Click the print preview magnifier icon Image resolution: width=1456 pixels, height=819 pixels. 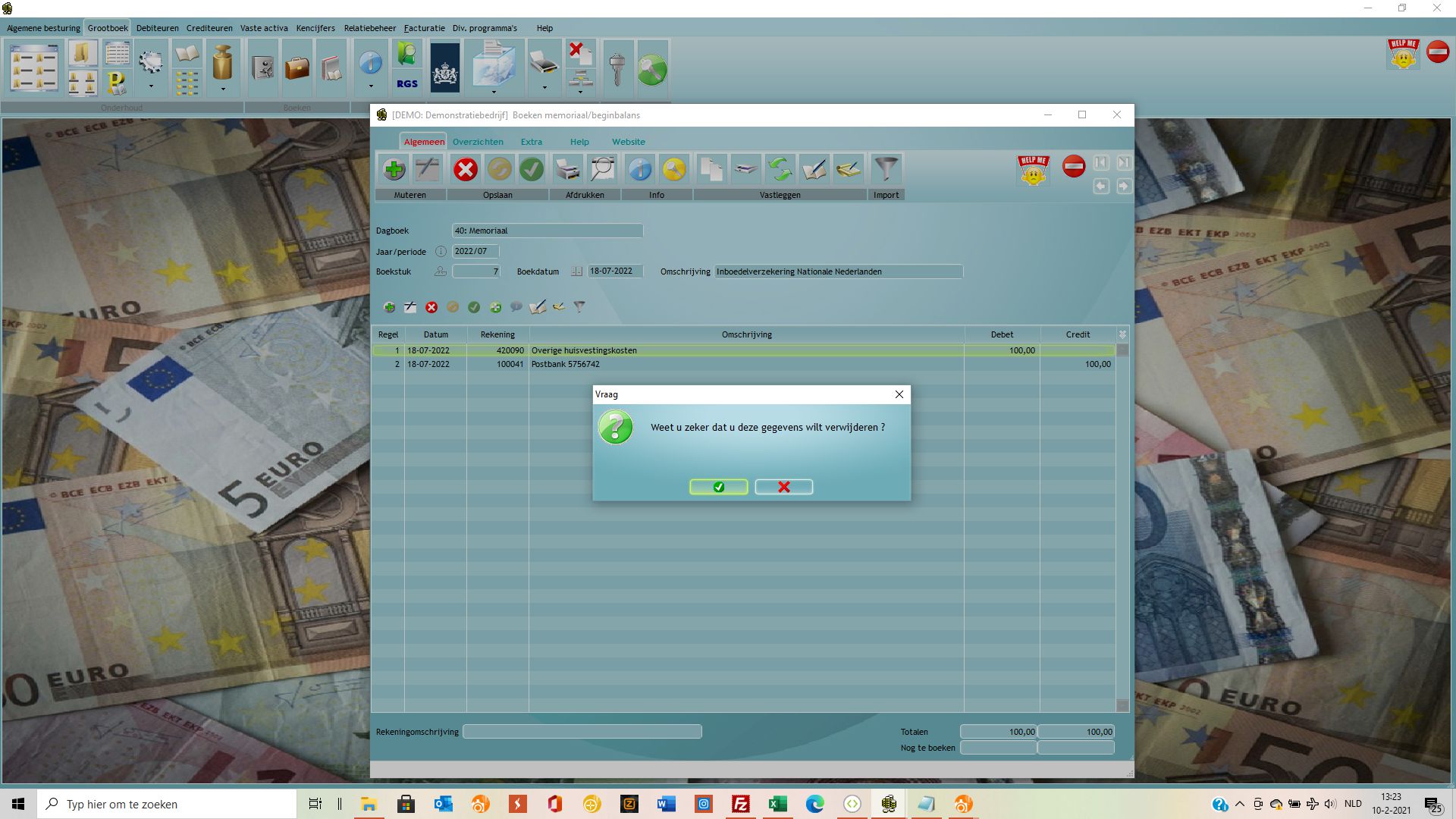coord(602,169)
